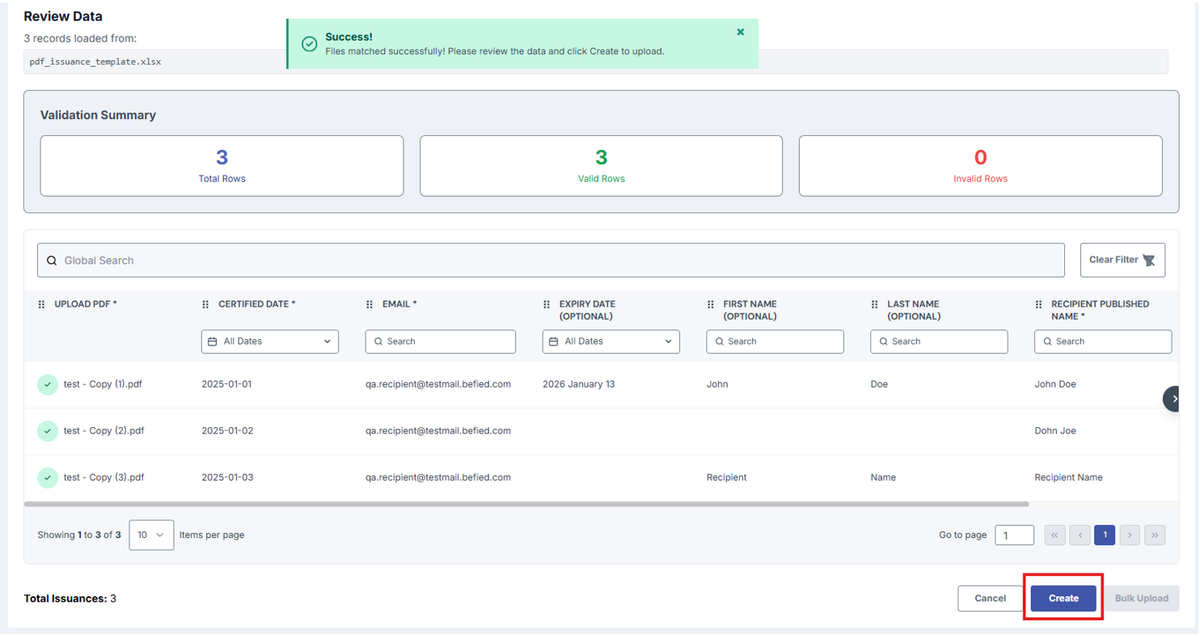This screenshot has width=1200, height=636.
Task: Click expiry date 2026 January 13
Action: point(578,384)
